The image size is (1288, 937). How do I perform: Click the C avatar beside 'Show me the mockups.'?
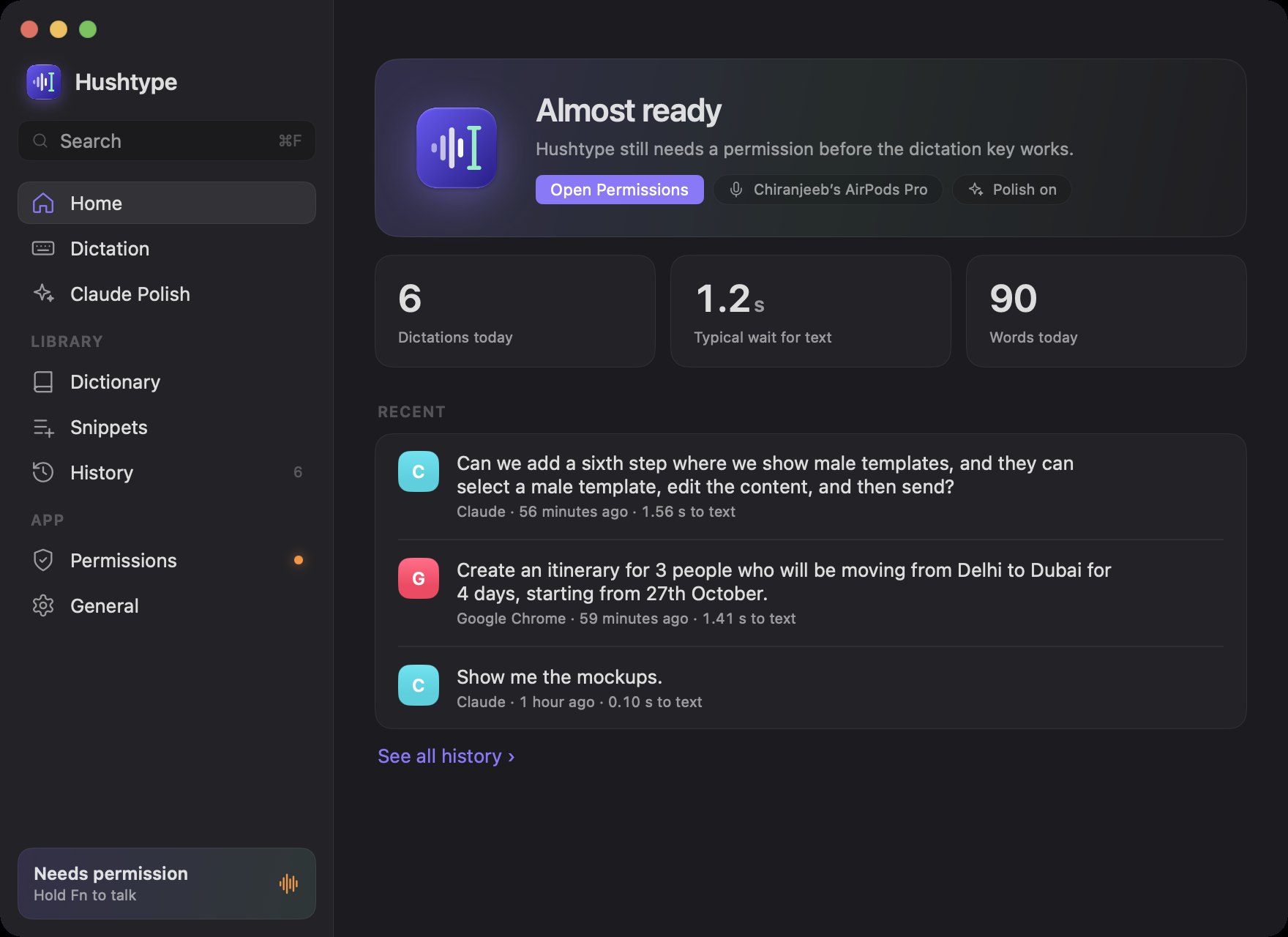(x=419, y=685)
